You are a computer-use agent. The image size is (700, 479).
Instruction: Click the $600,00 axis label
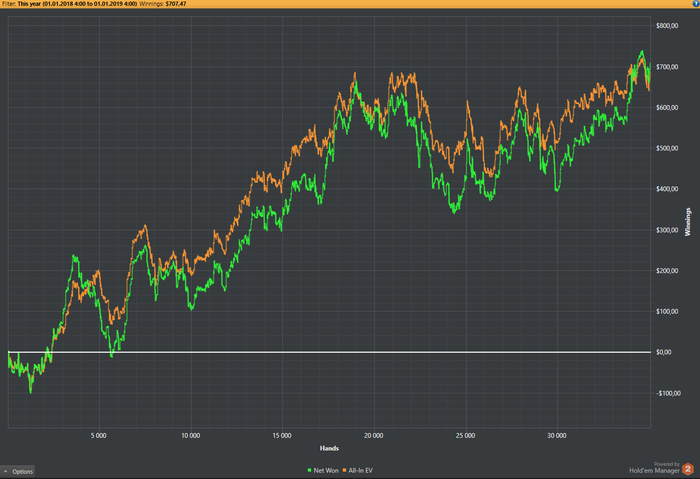[x=667, y=108]
